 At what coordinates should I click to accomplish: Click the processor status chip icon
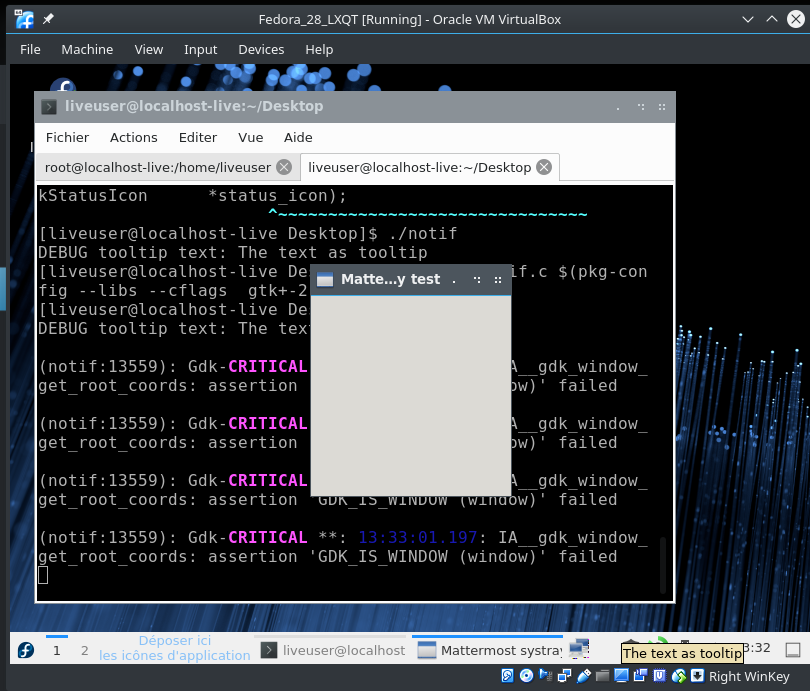660,676
